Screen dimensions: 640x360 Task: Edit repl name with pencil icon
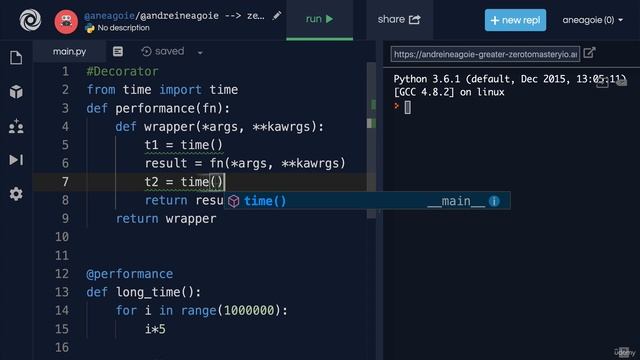[x=277, y=16]
